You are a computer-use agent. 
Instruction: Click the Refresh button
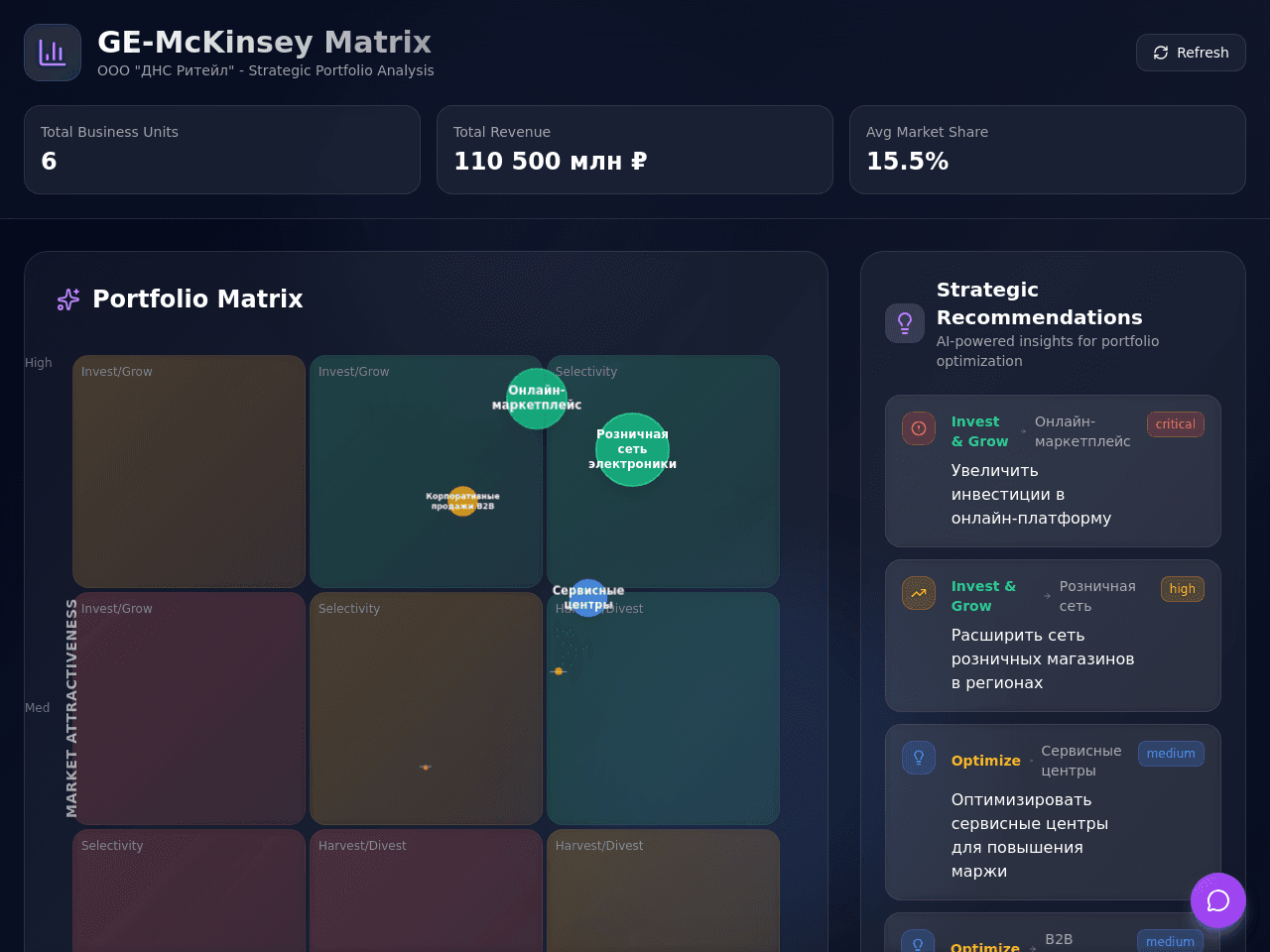click(x=1191, y=53)
